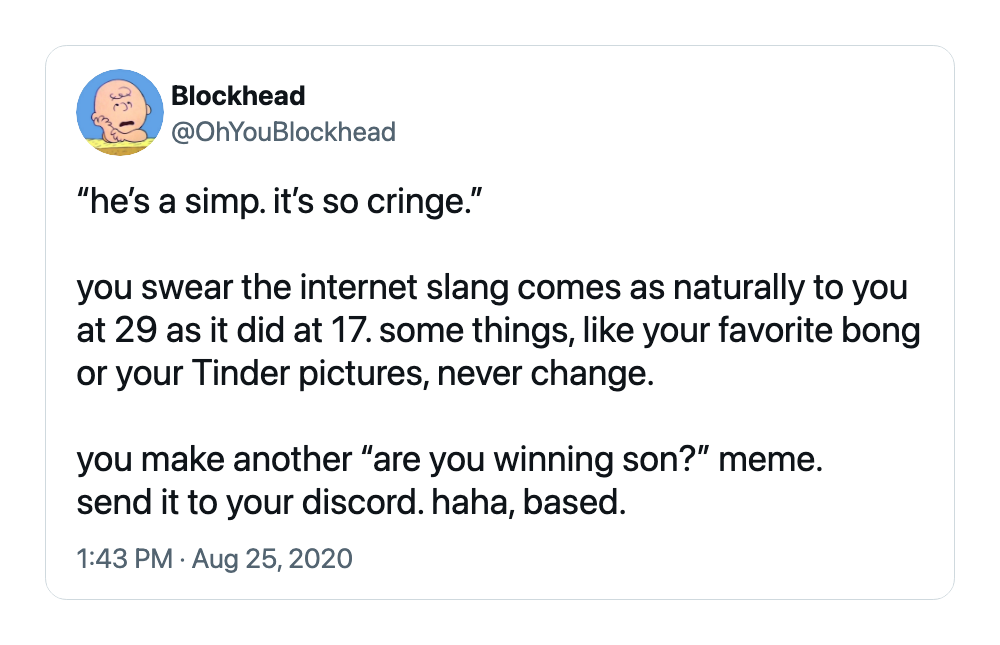
Task: Open the @OhYouBlockhead handle link
Action: [x=284, y=132]
